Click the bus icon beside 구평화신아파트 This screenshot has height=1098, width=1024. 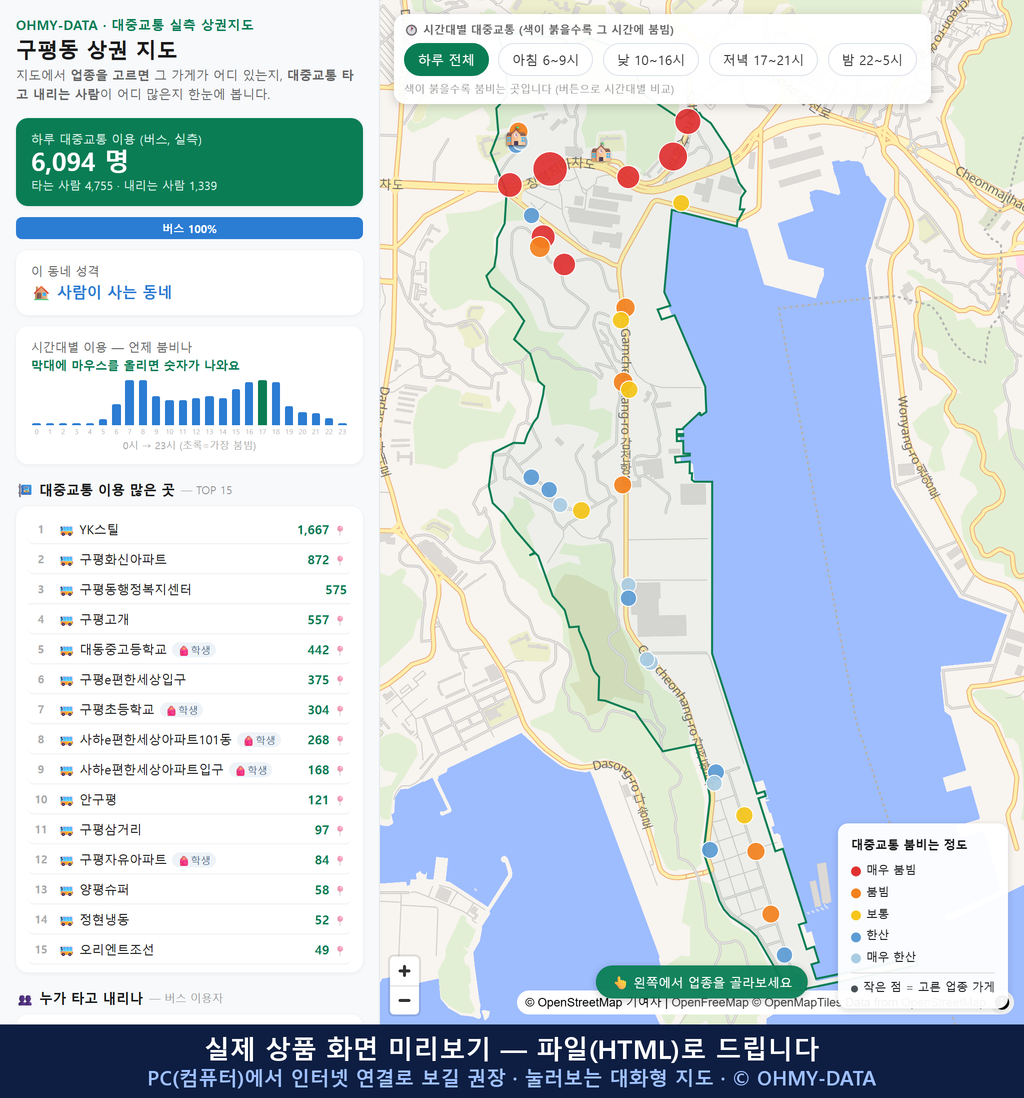coord(67,560)
